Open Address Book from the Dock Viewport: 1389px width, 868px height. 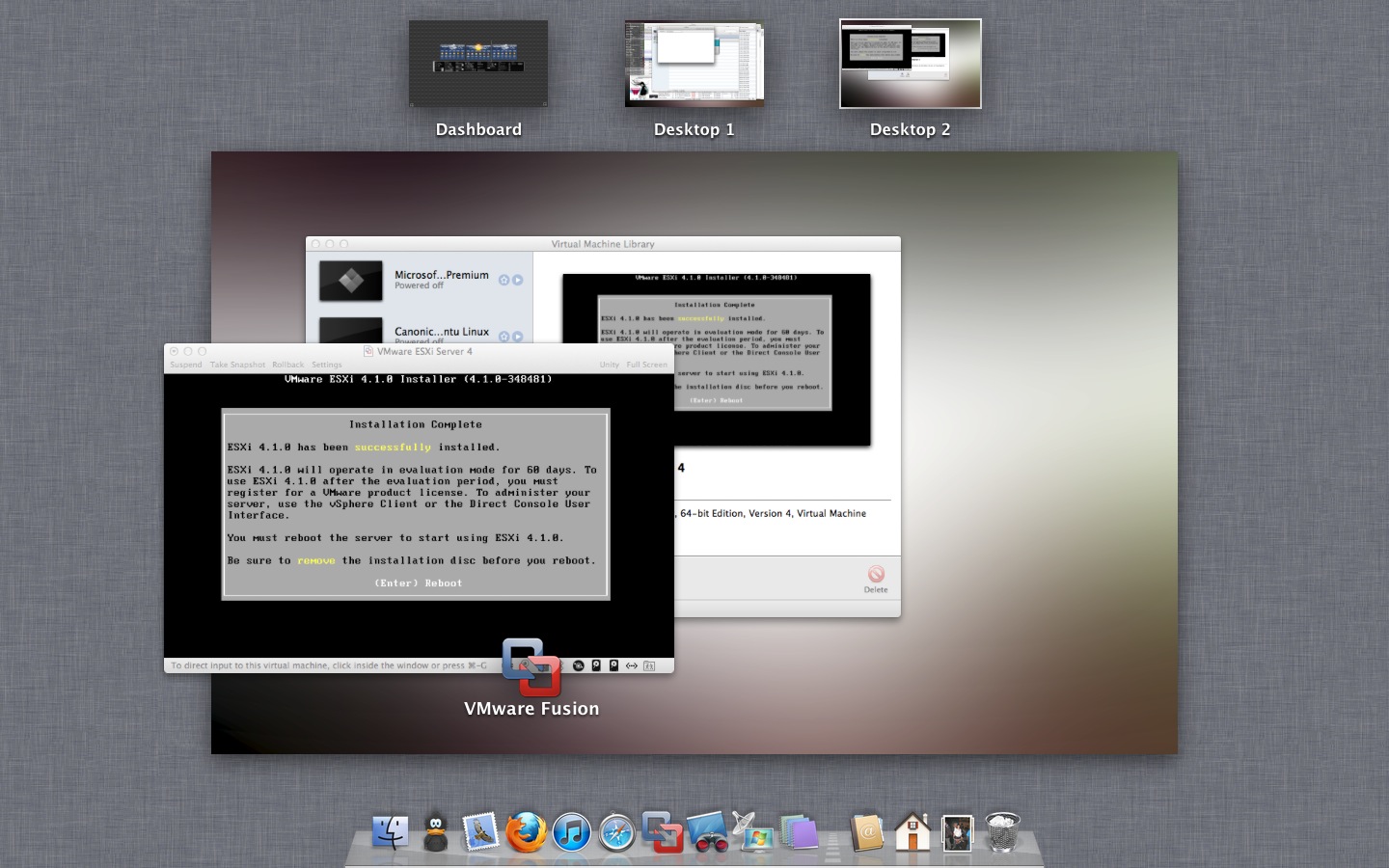pos(867,832)
